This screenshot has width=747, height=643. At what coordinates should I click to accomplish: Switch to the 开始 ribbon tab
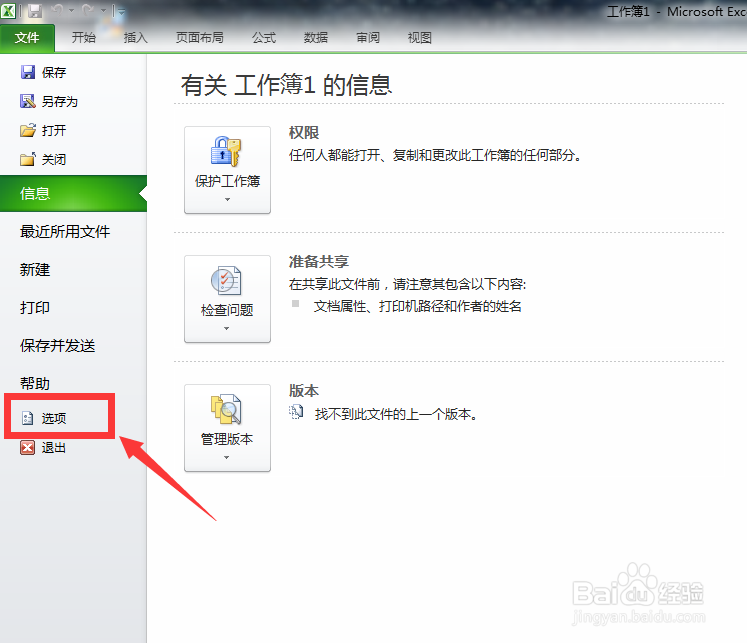point(83,38)
